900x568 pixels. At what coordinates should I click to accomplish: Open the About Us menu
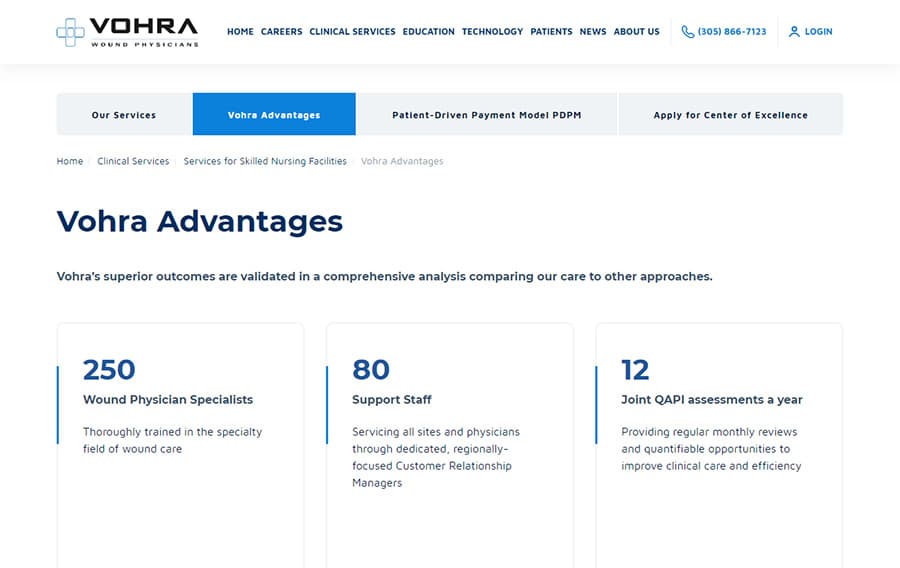(636, 32)
